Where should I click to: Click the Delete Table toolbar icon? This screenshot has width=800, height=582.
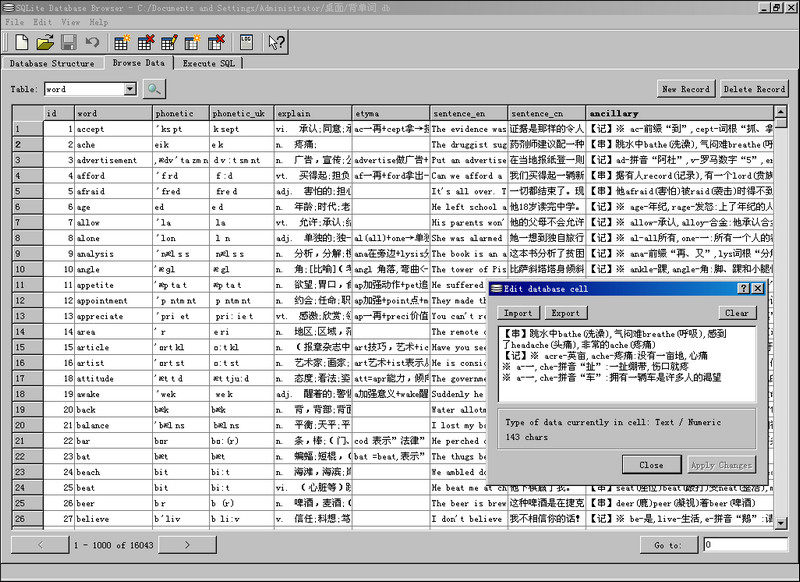(145, 42)
